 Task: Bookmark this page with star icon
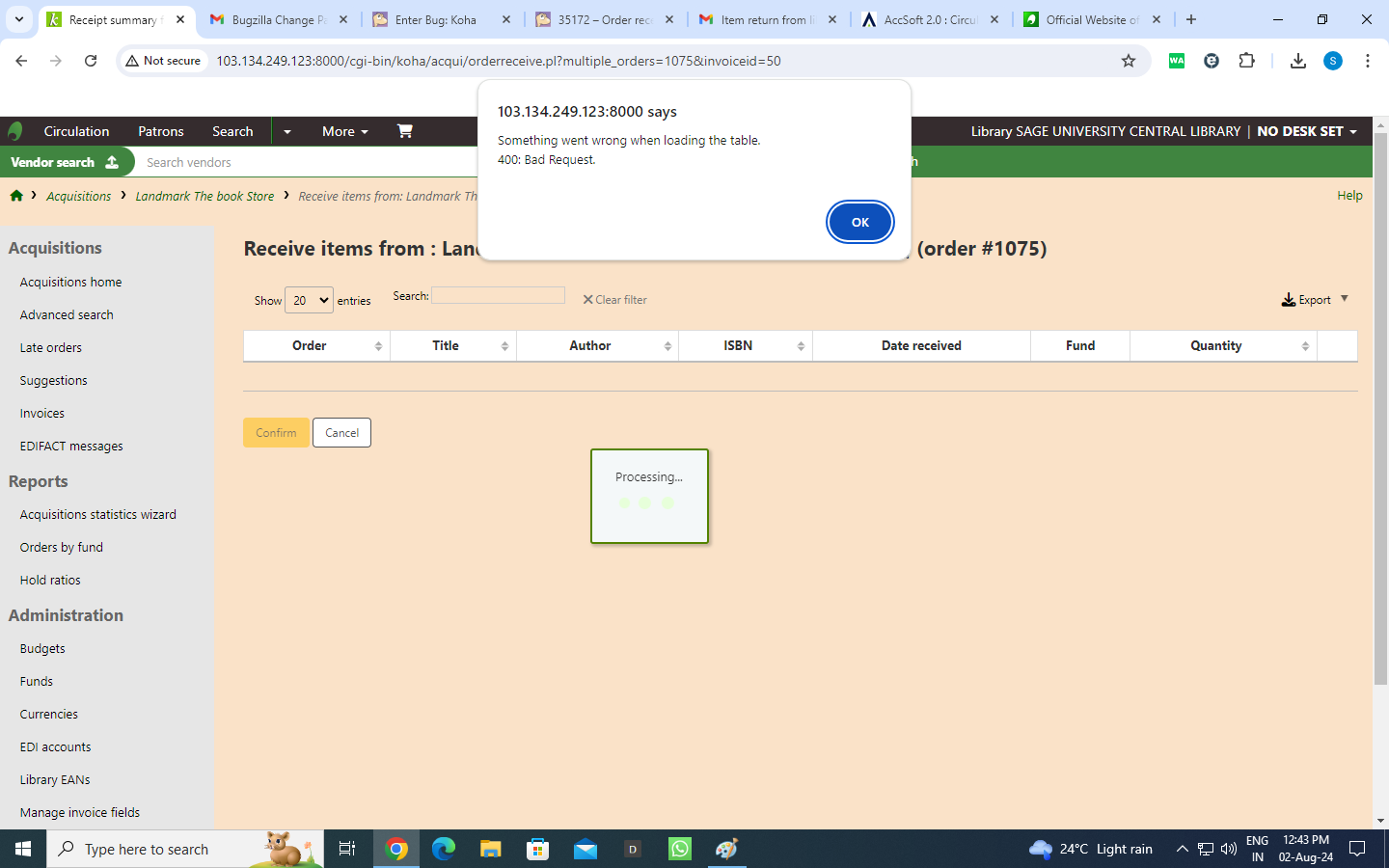pos(1128,61)
